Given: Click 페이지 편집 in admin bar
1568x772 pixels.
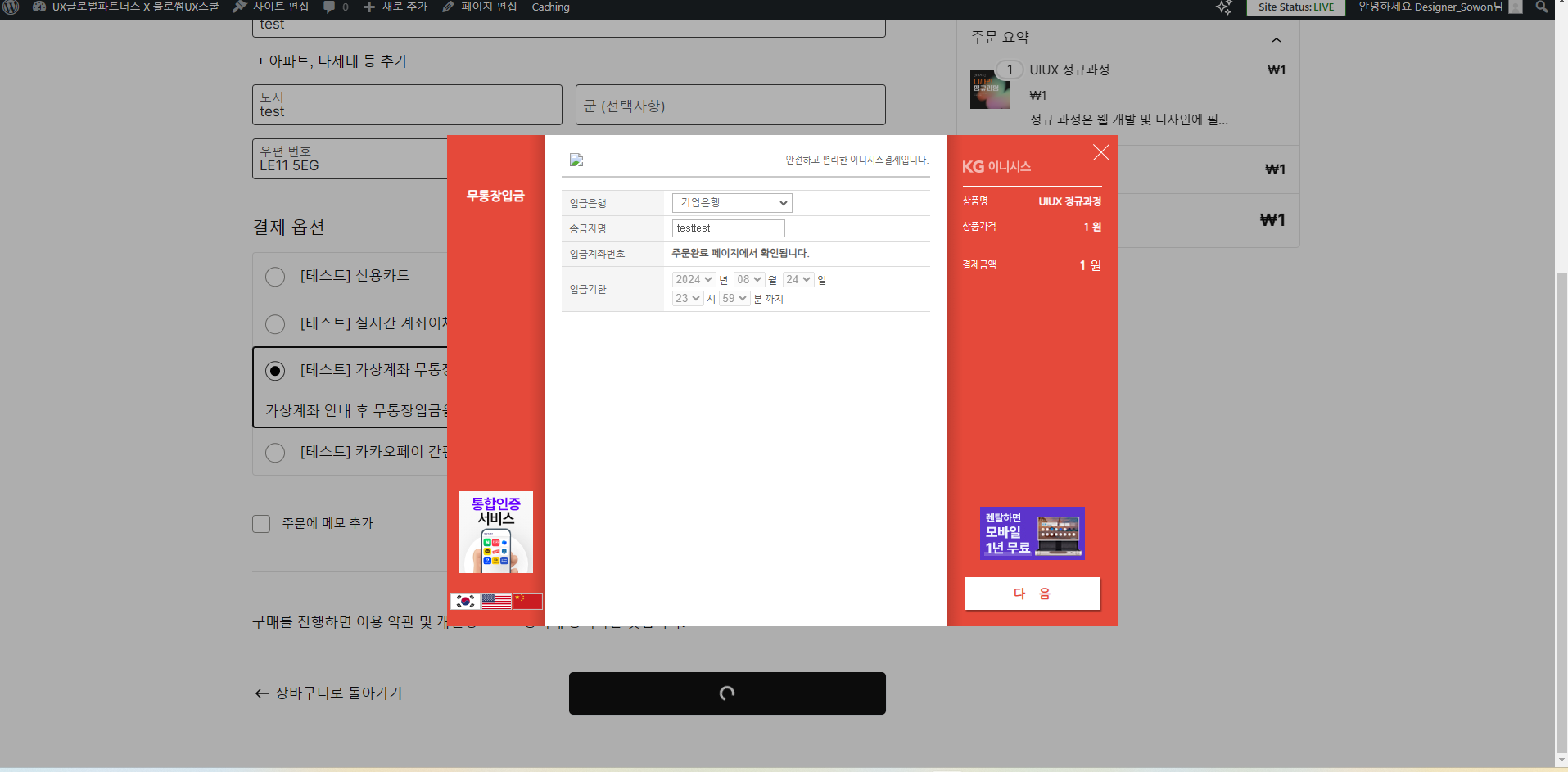Looking at the screenshot, I should pyautogui.click(x=480, y=7).
